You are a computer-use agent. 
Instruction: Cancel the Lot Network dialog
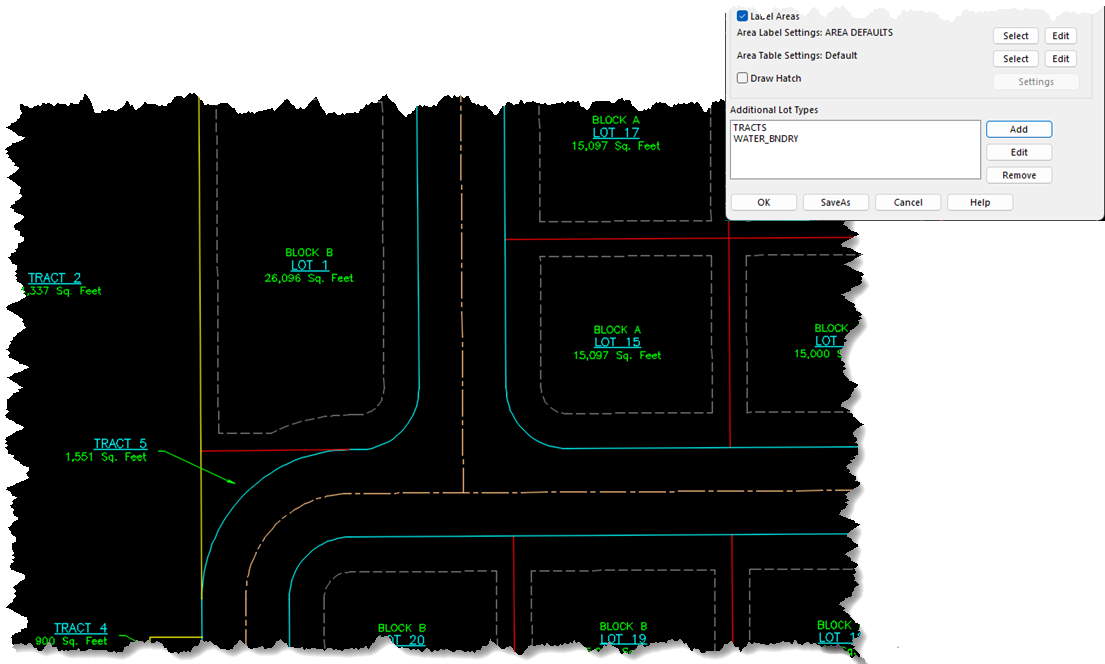coord(907,201)
